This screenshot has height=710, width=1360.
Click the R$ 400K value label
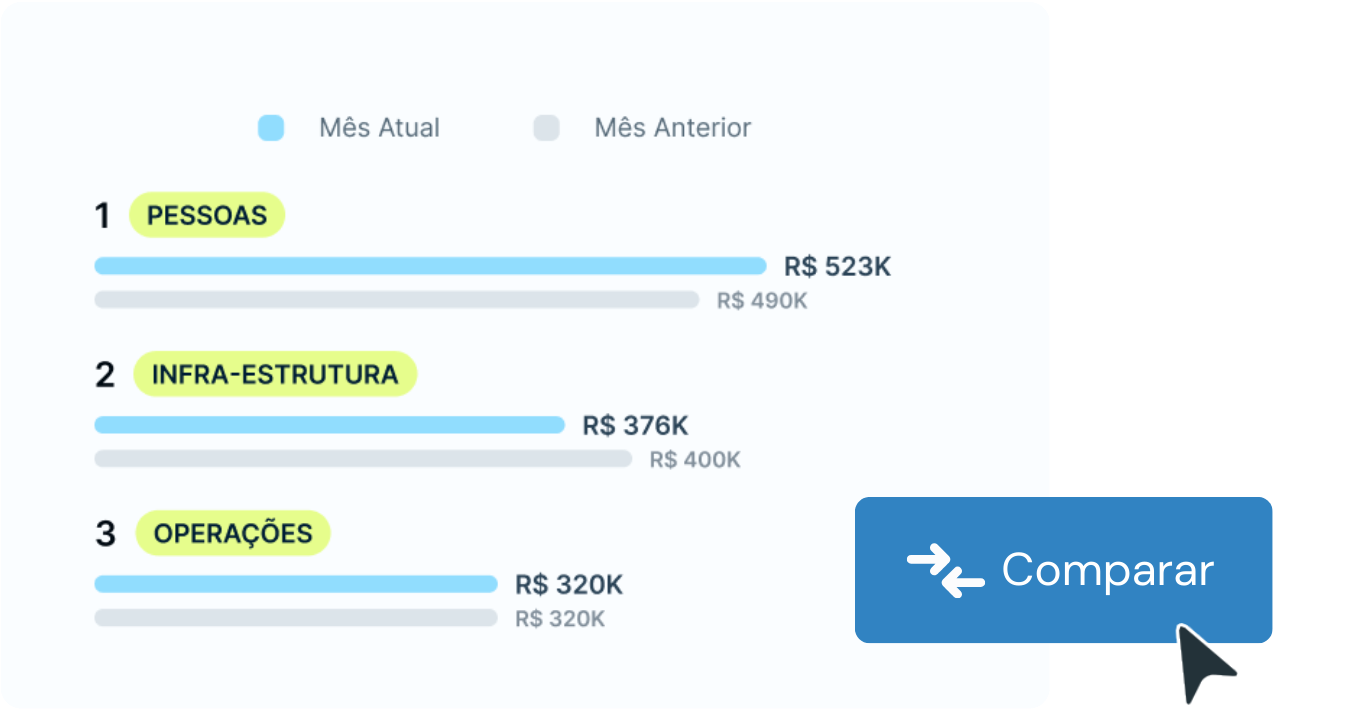(695, 460)
